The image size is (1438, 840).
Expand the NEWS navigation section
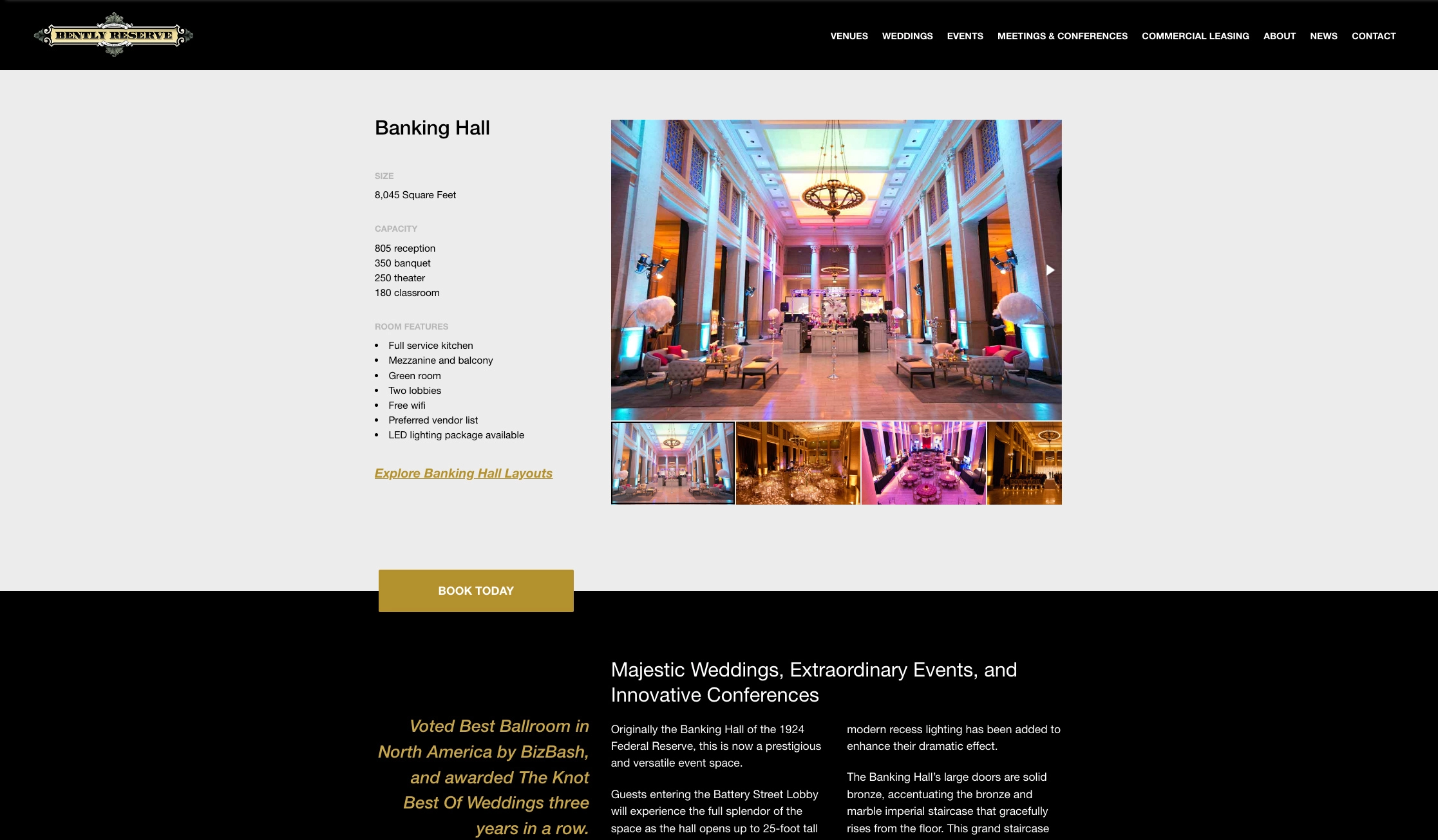[x=1323, y=36]
